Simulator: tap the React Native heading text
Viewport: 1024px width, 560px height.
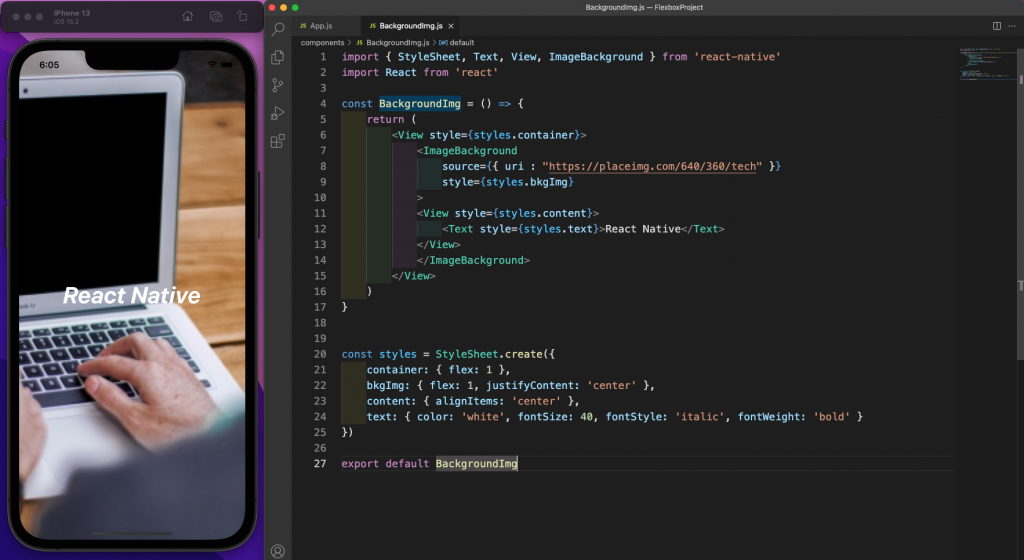click(132, 296)
